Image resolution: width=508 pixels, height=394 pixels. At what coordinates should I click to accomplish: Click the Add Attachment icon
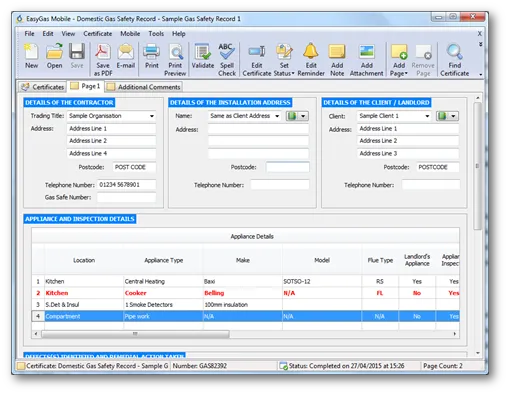tap(366, 60)
